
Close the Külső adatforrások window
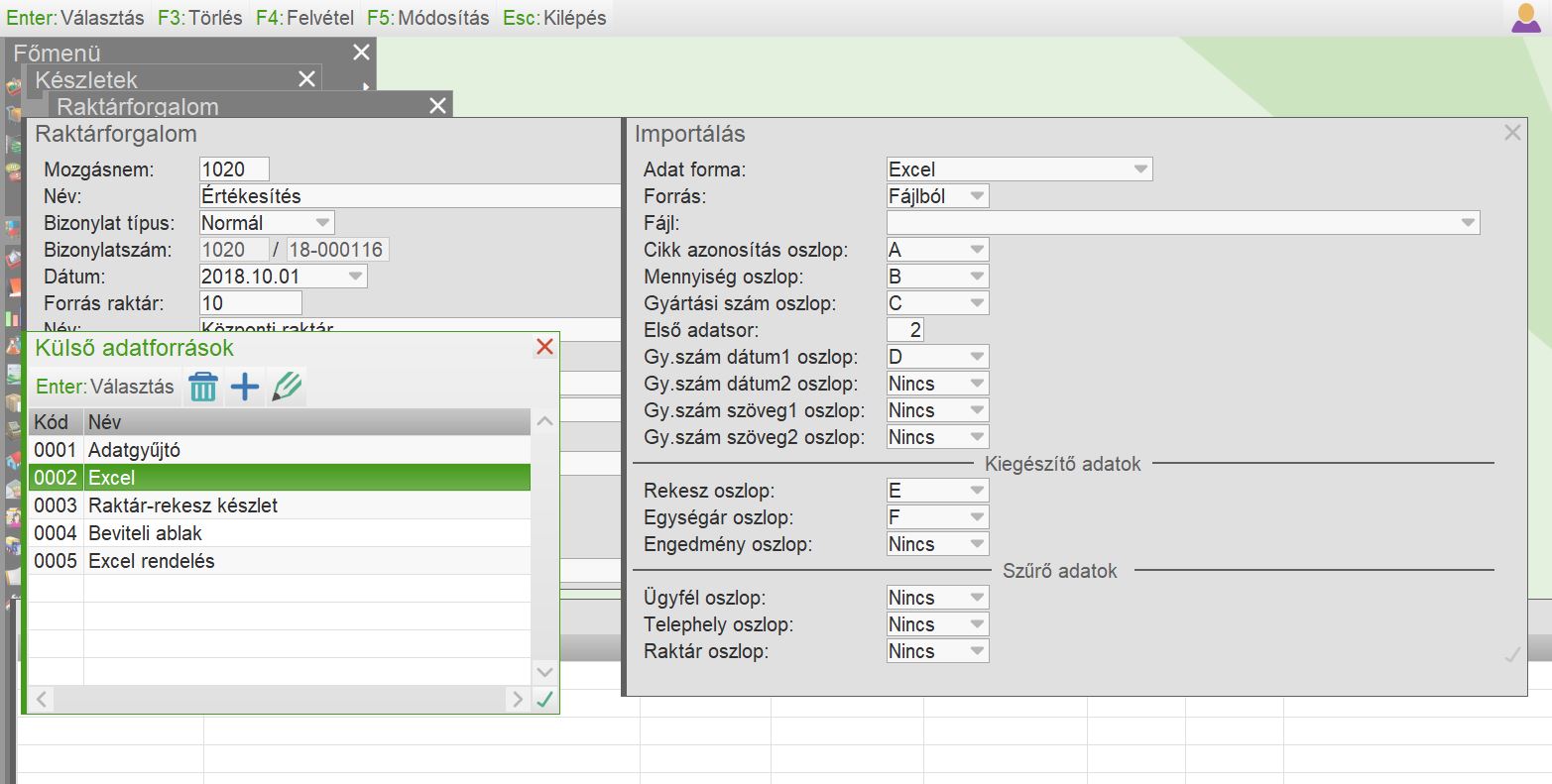pyautogui.click(x=544, y=347)
